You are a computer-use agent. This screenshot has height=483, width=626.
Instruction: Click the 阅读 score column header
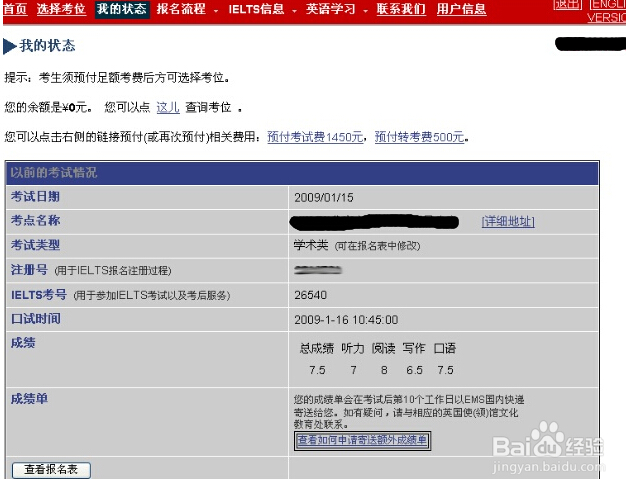point(383,348)
